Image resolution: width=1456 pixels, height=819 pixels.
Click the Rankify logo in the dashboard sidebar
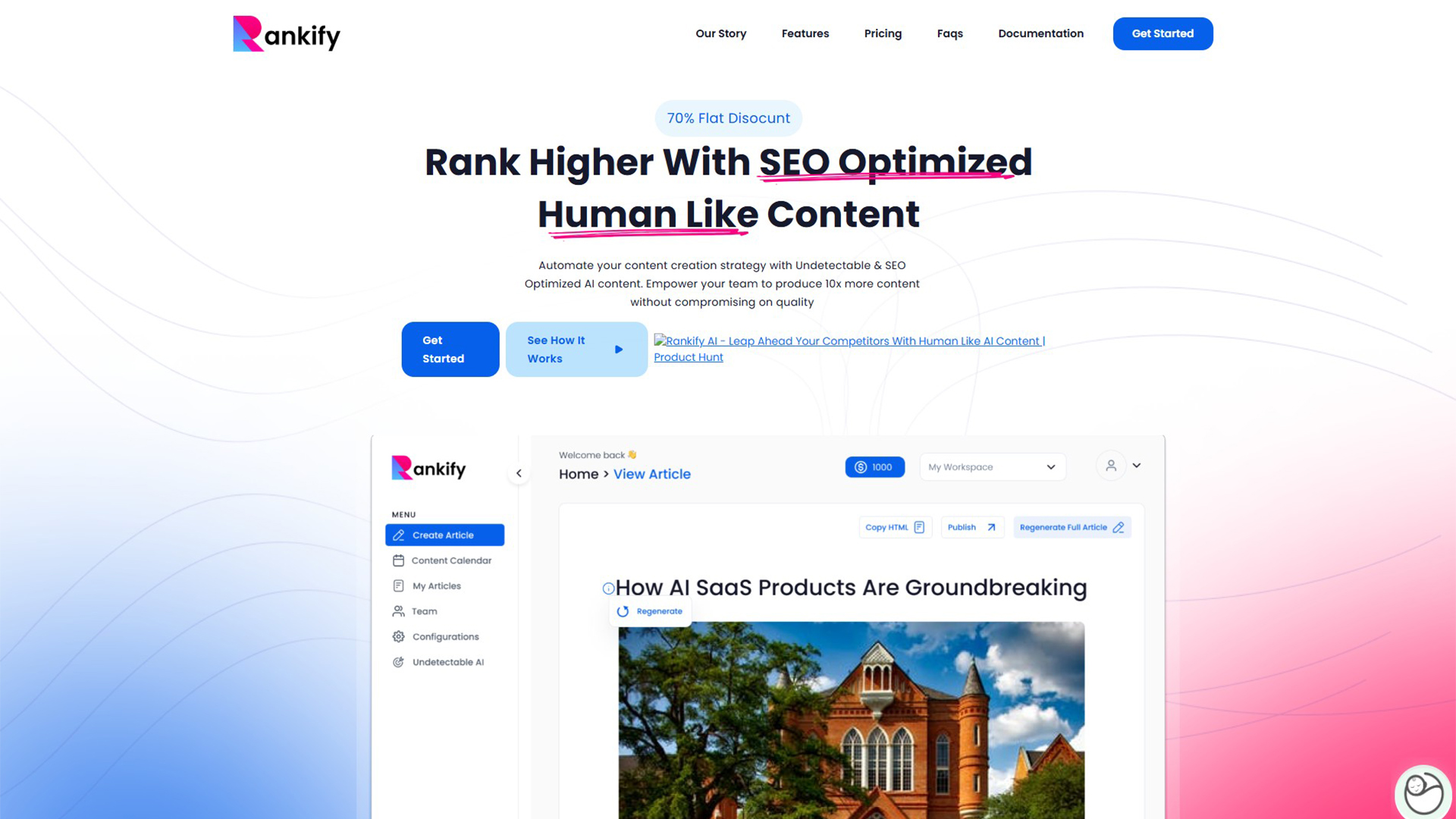click(x=428, y=468)
